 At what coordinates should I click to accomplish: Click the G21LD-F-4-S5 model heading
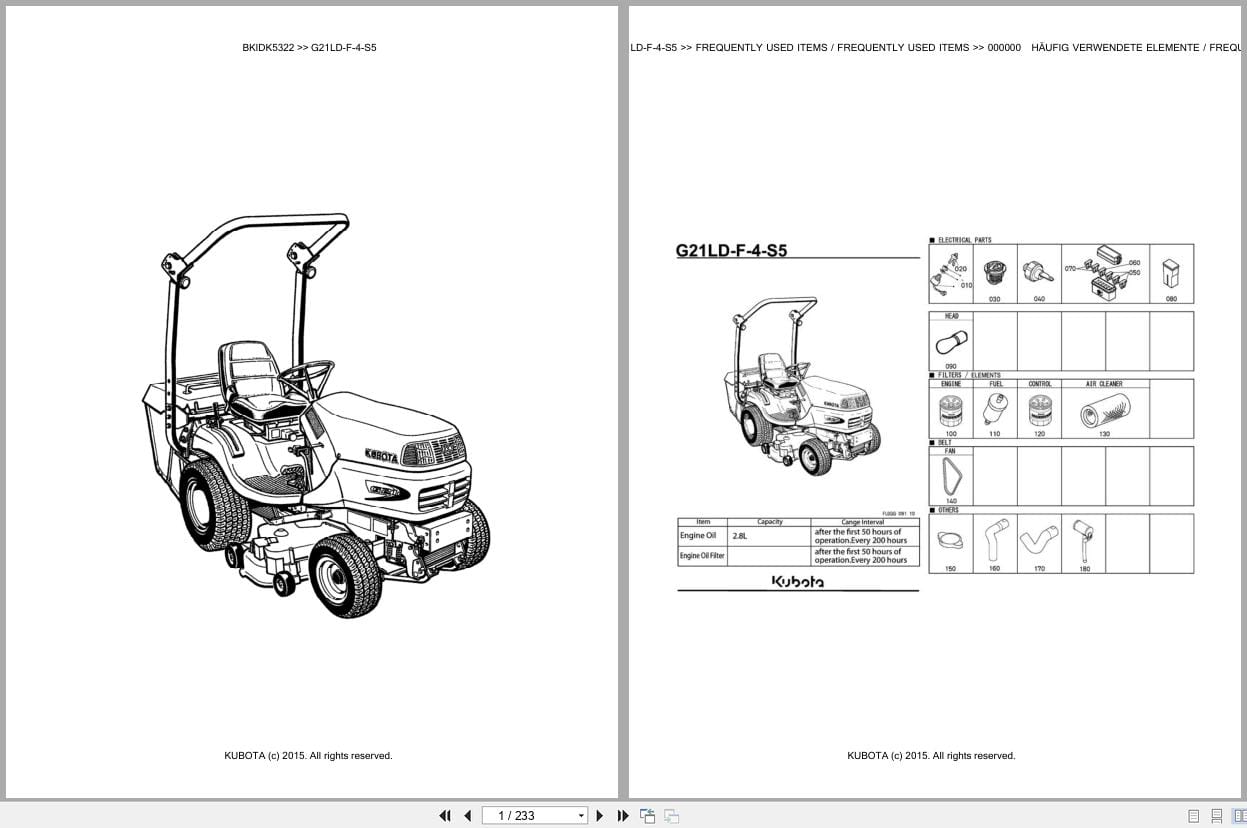(731, 251)
